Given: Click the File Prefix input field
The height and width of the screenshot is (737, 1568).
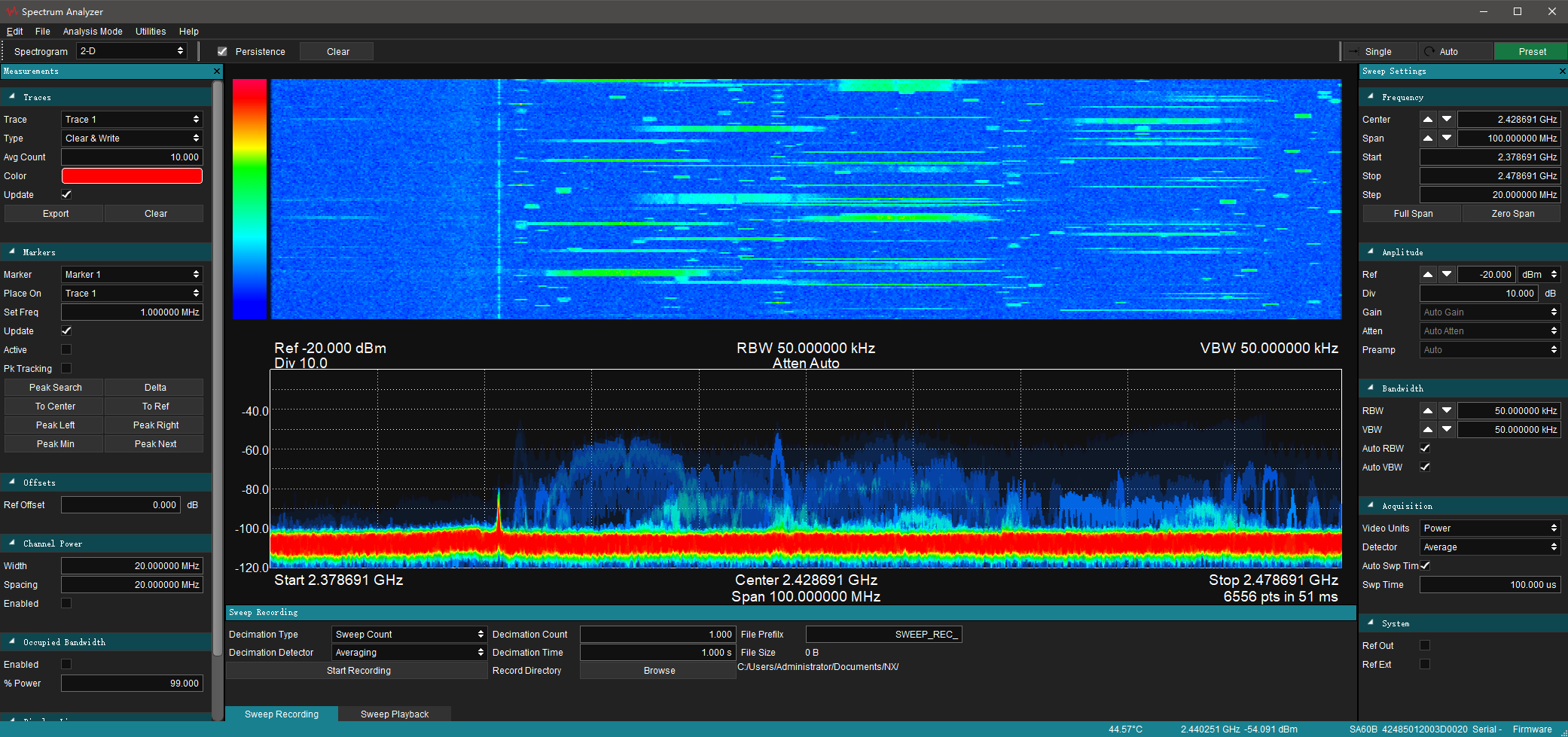Looking at the screenshot, I should (883, 635).
